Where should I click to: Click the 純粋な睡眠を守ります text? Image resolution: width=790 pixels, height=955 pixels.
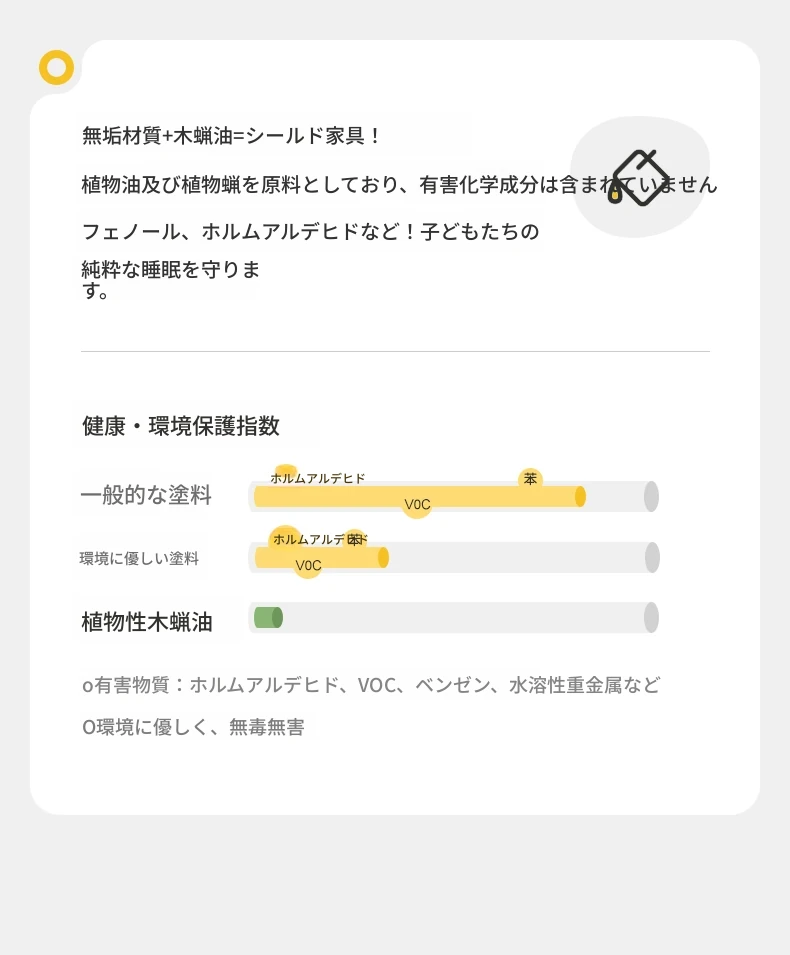pyautogui.click(x=171, y=280)
